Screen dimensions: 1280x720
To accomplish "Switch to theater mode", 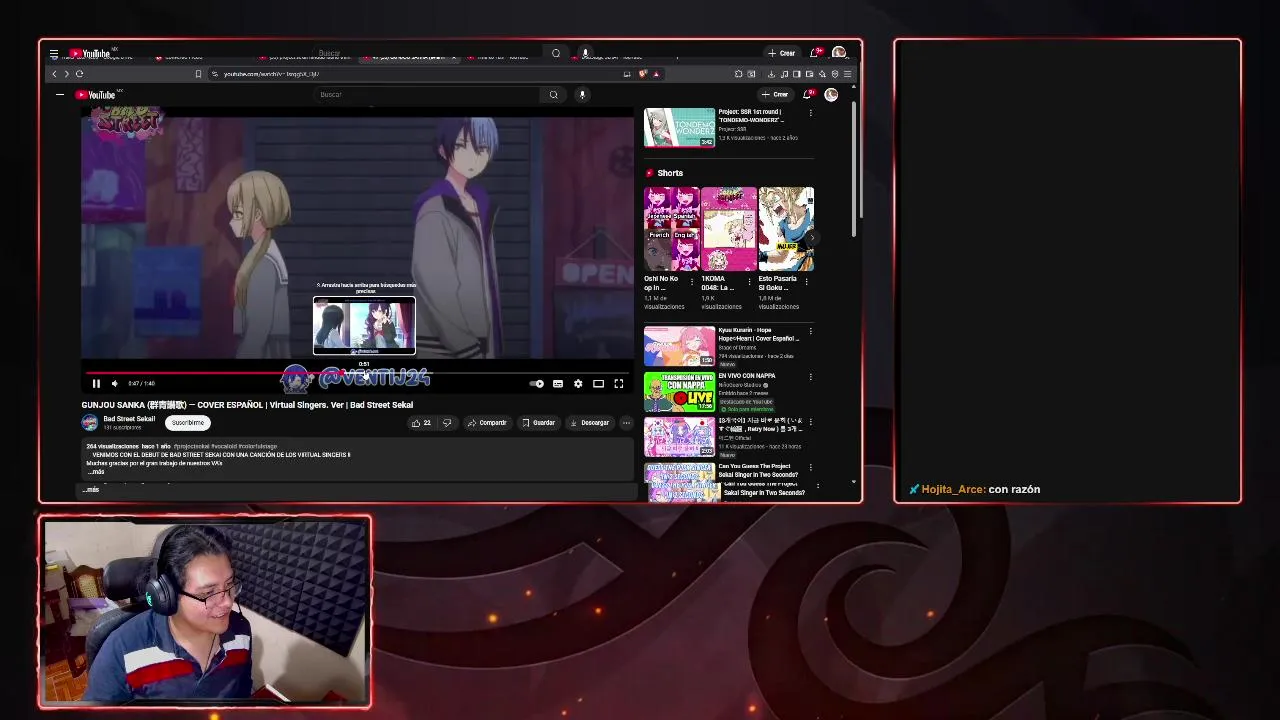I will pyautogui.click(x=598, y=384).
